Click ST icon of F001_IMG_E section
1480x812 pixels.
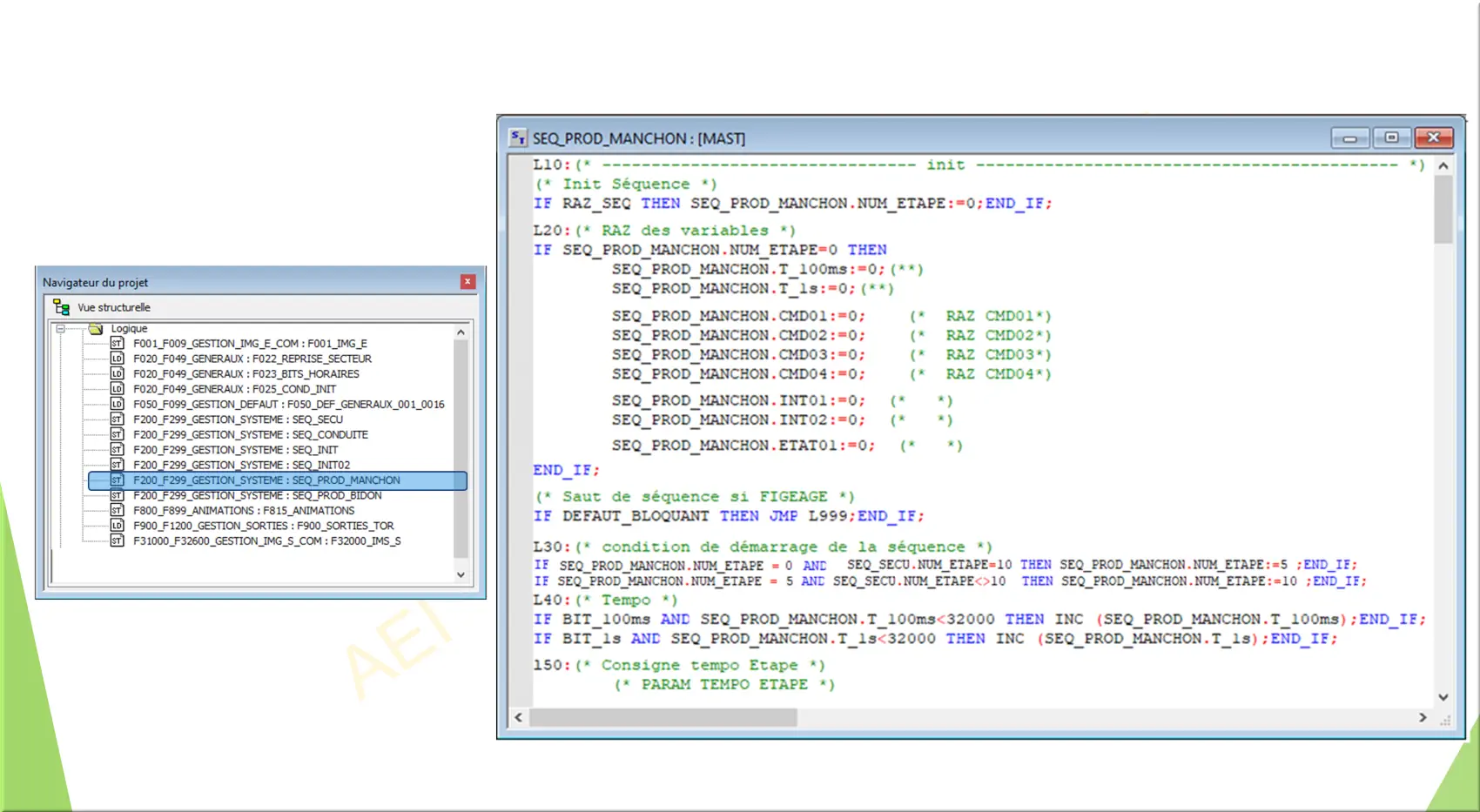pos(117,344)
